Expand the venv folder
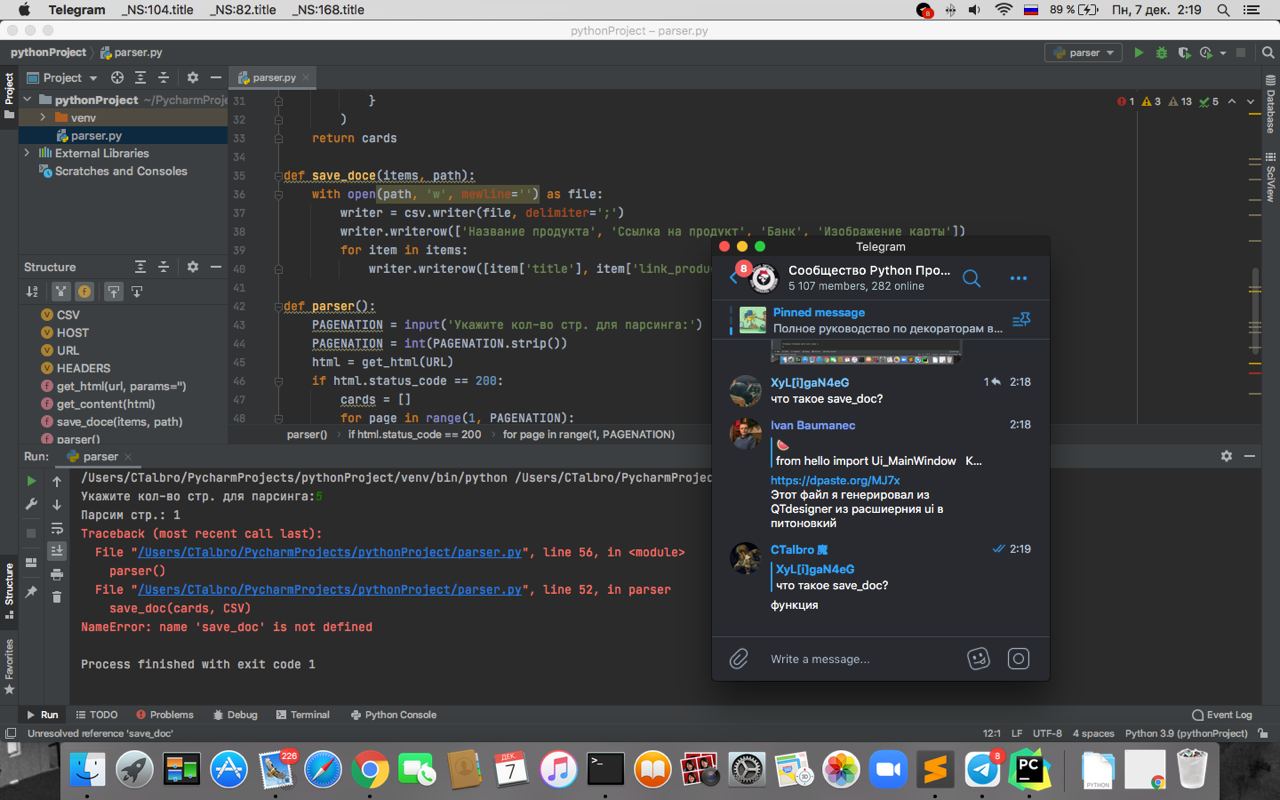 43,118
